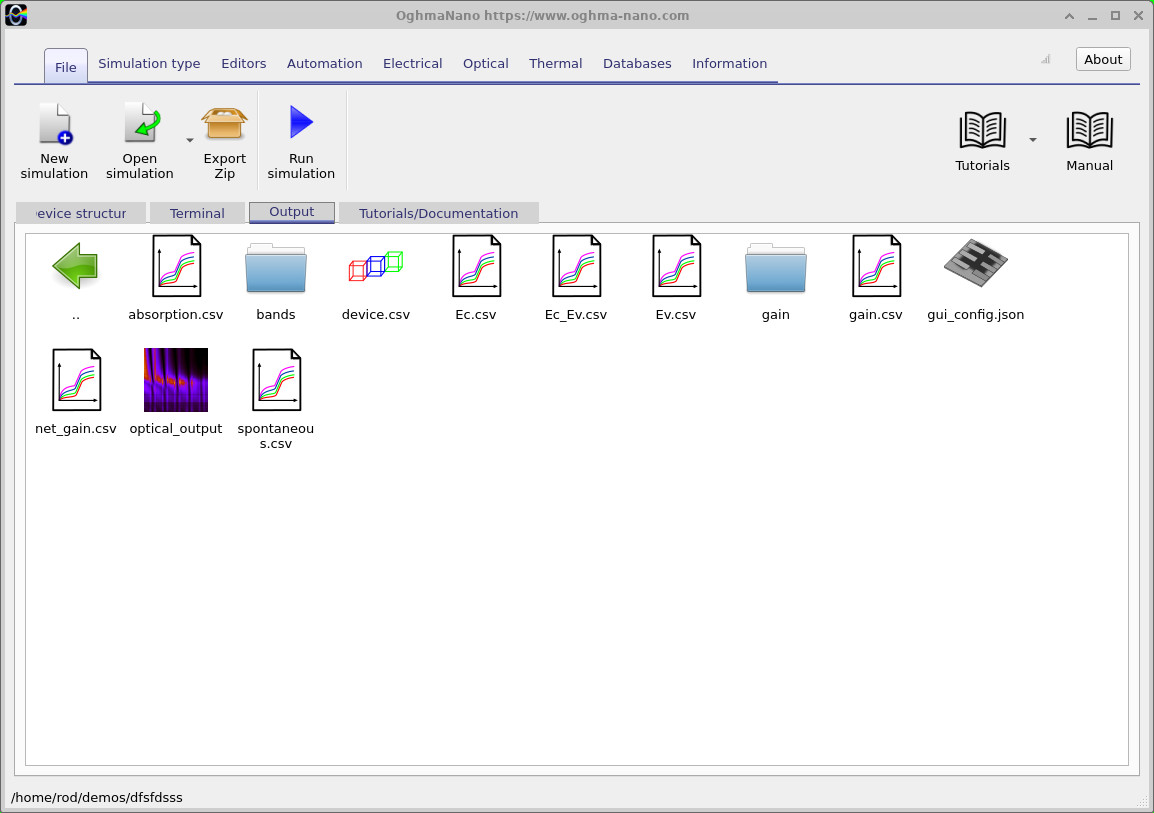Select the gain.csv file icon

[876, 266]
